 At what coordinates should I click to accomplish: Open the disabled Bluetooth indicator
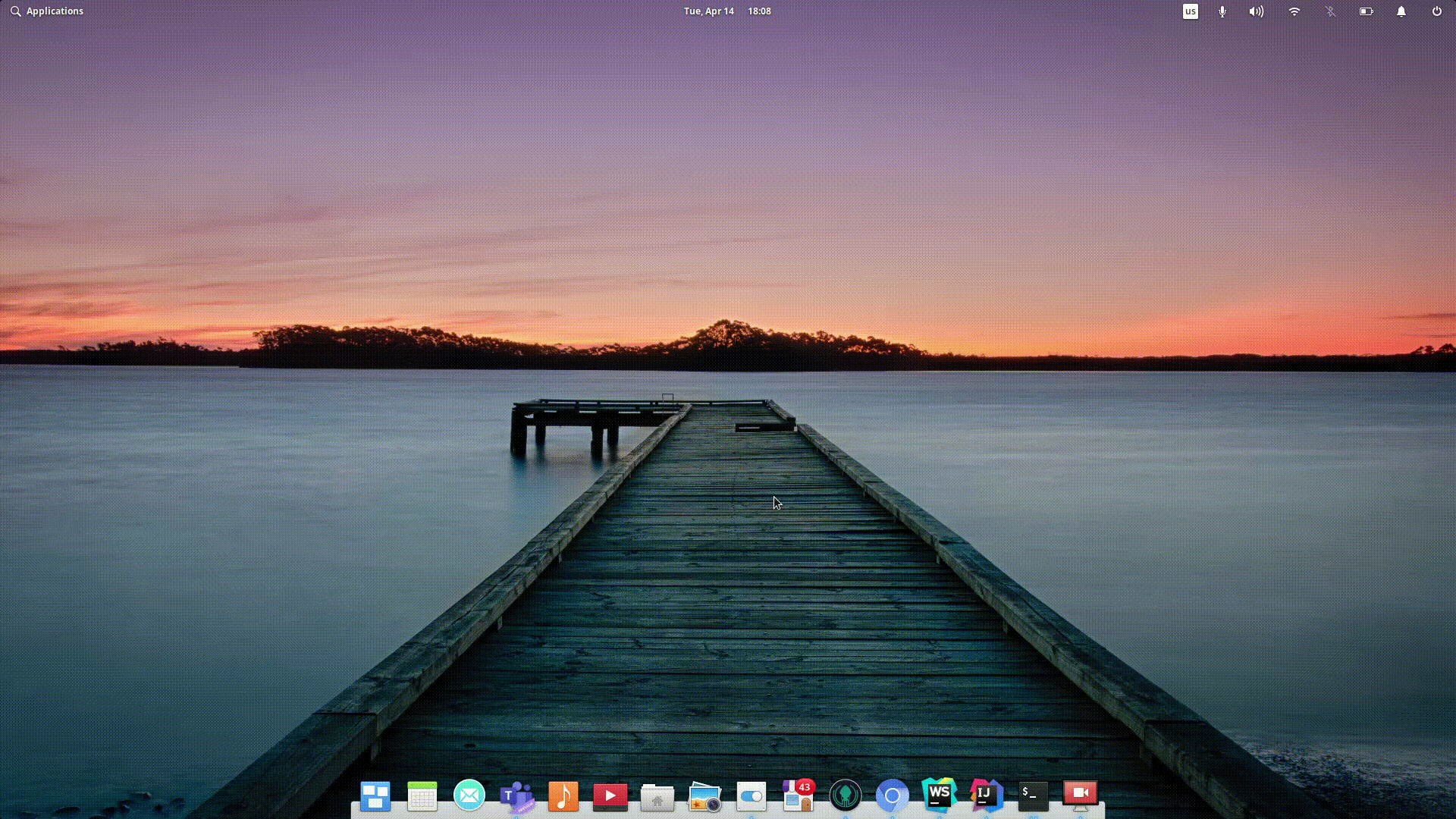[1330, 11]
